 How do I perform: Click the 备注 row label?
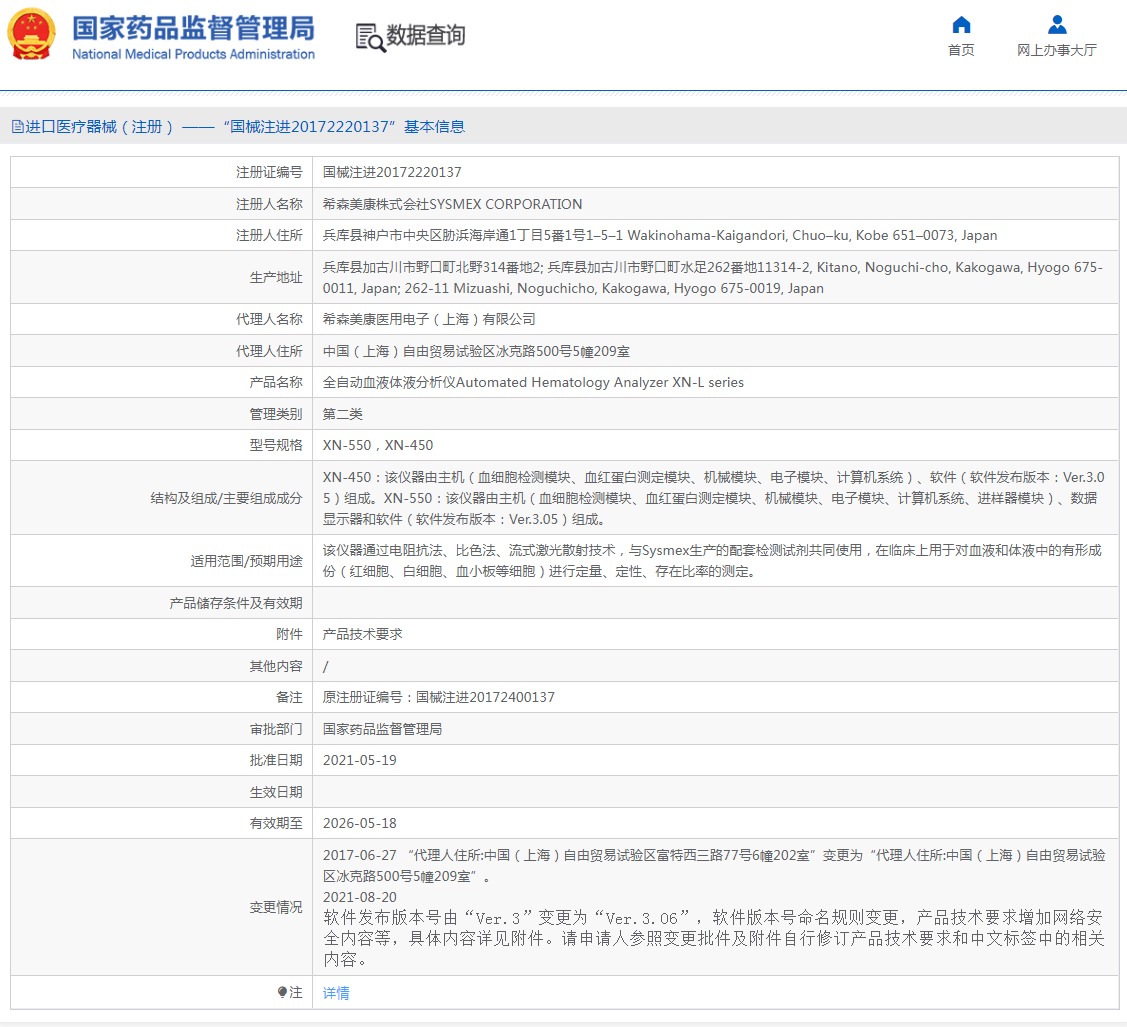289,697
